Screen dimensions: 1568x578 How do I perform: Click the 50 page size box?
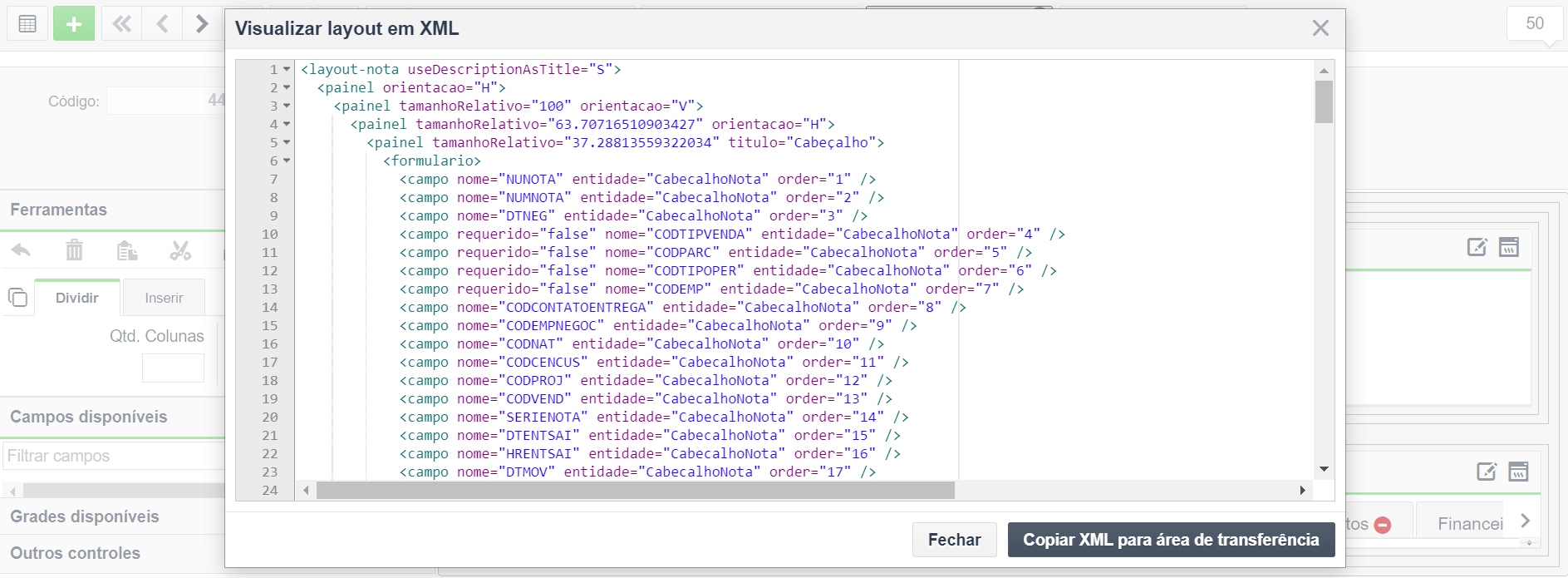pos(1535,24)
